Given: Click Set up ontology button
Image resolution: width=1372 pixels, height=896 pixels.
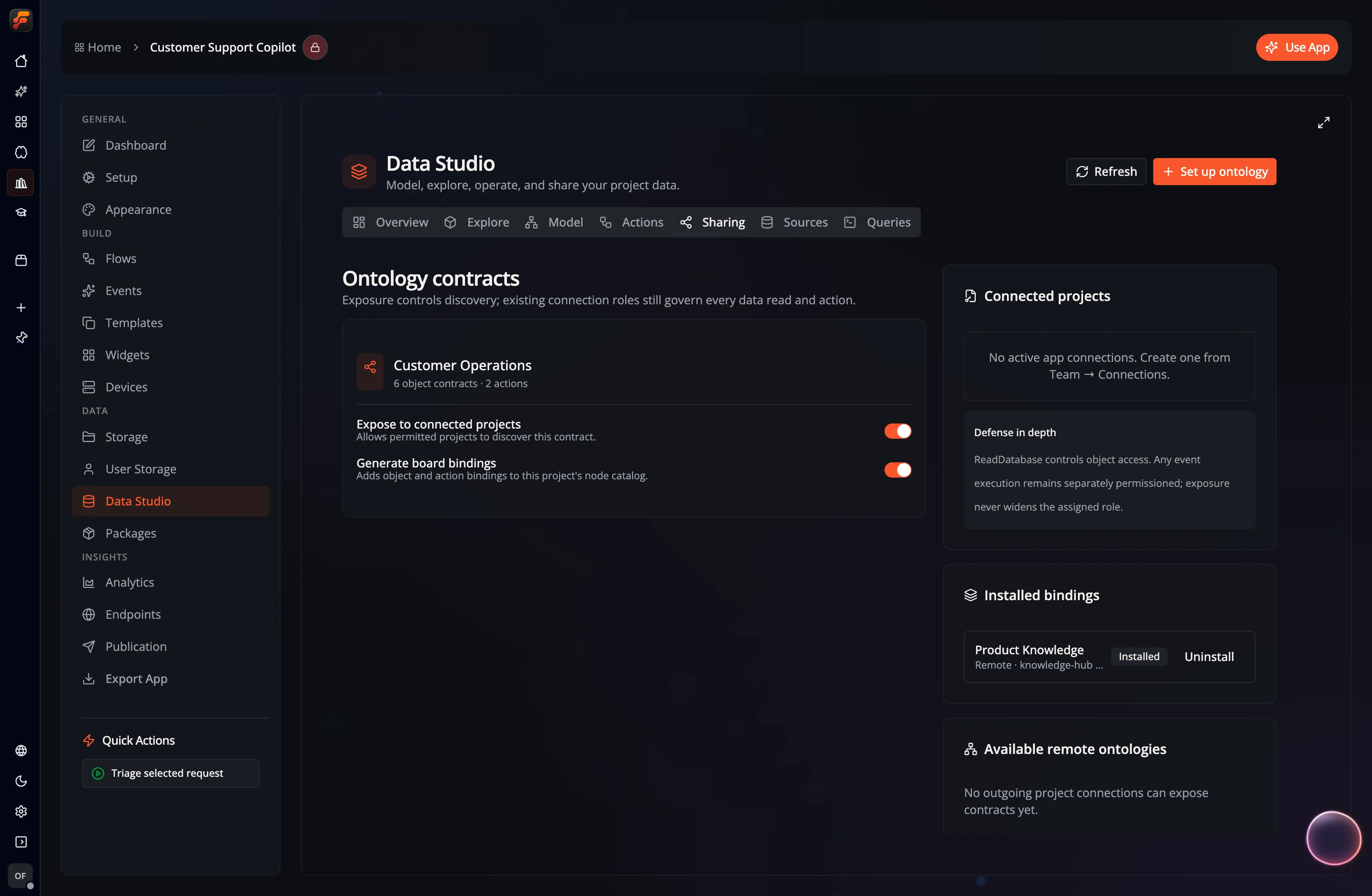Looking at the screenshot, I should (x=1214, y=171).
